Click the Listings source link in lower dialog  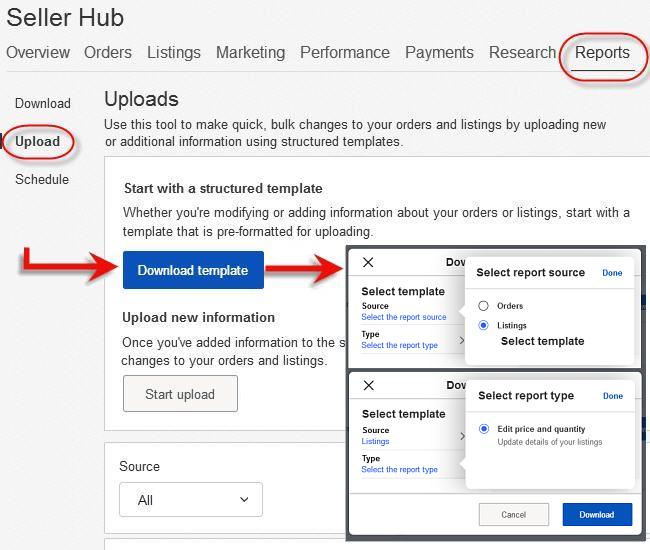coord(375,441)
